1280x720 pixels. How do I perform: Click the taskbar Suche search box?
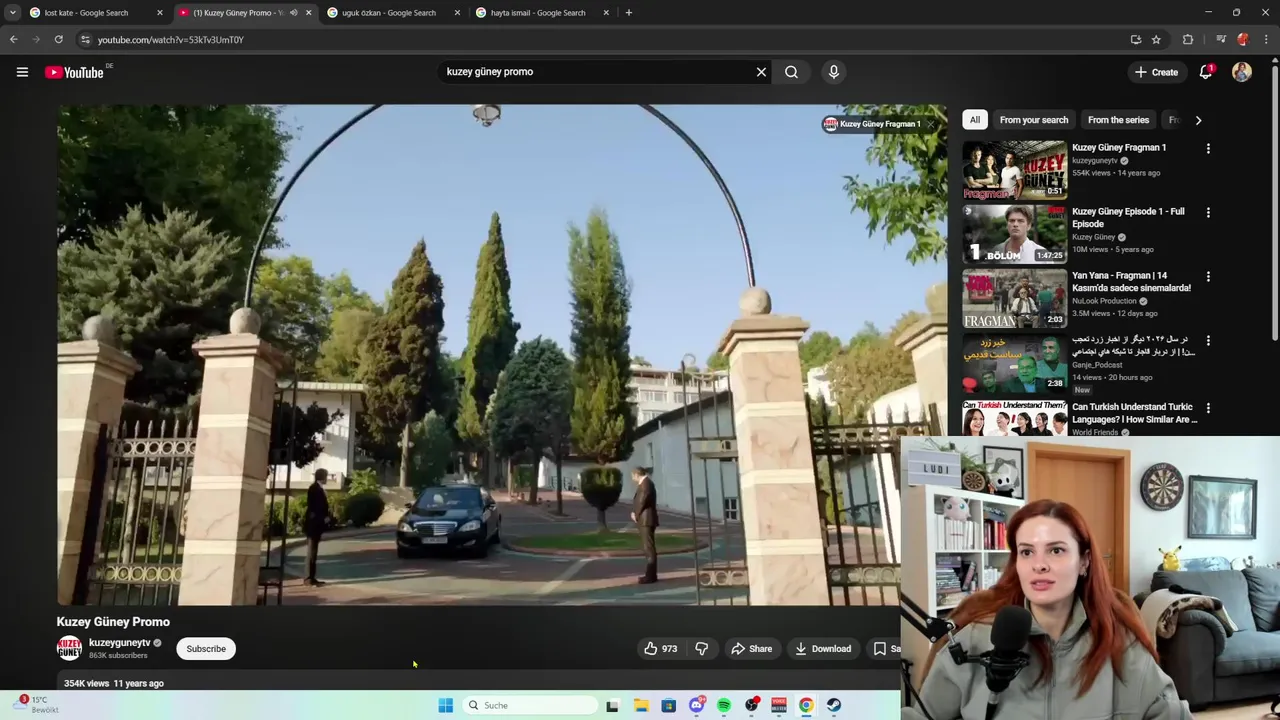pyautogui.click(x=530, y=705)
